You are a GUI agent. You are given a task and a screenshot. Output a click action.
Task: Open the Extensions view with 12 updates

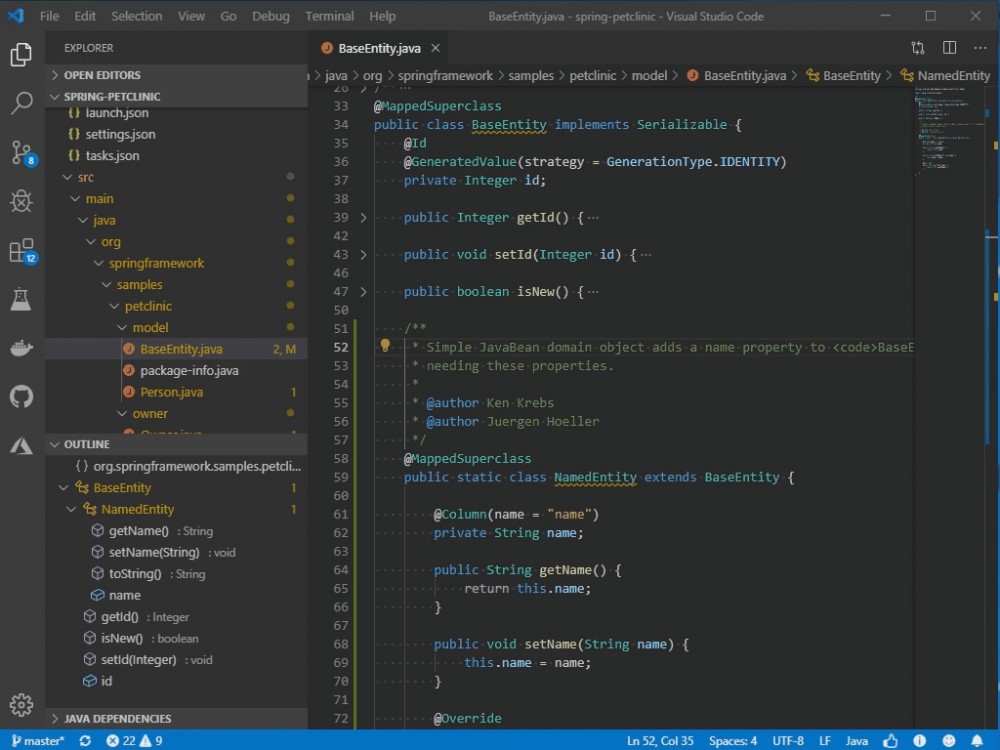click(x=22, y=251)
